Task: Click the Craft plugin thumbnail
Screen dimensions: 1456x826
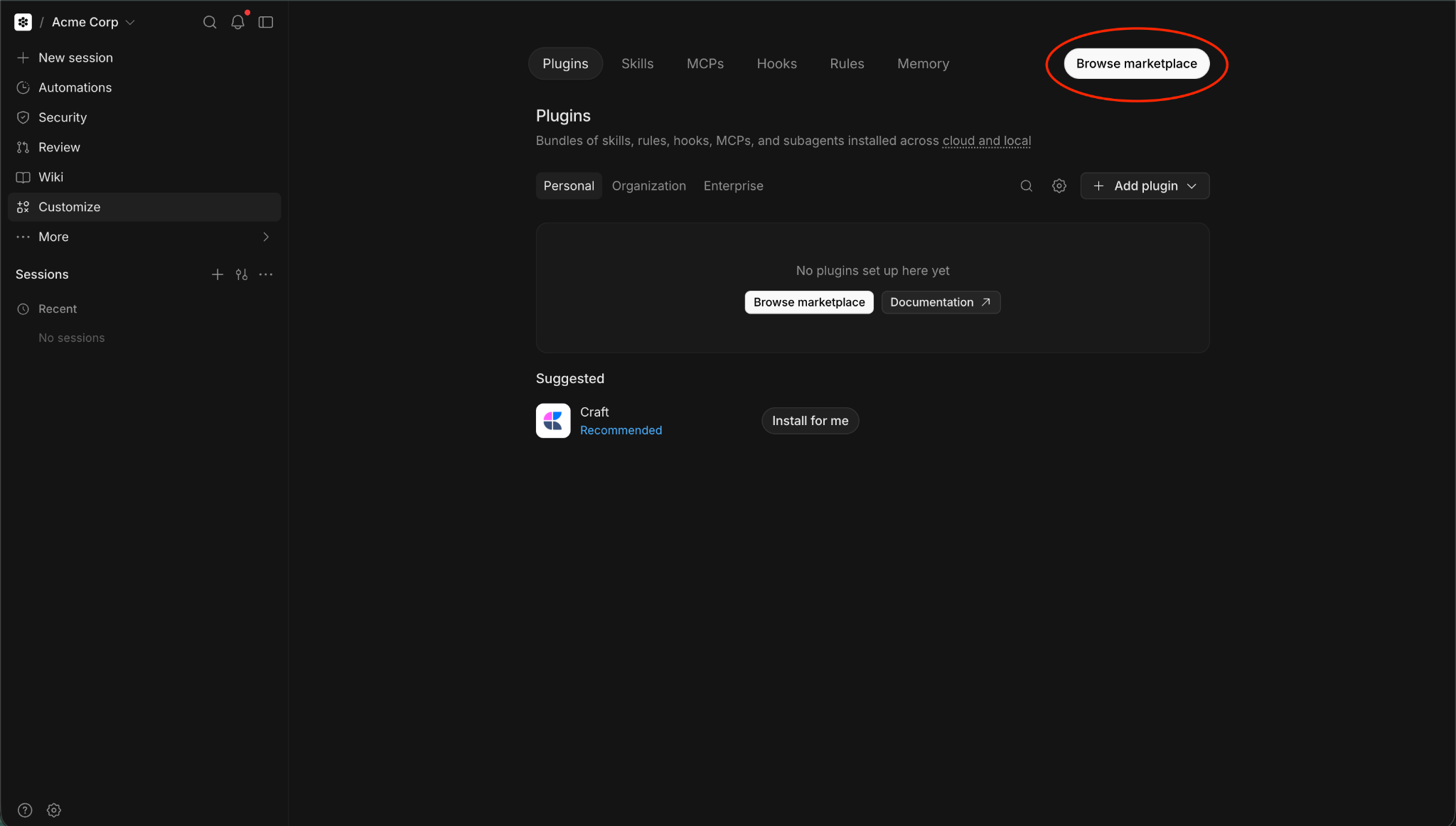Action: [553, 421]
